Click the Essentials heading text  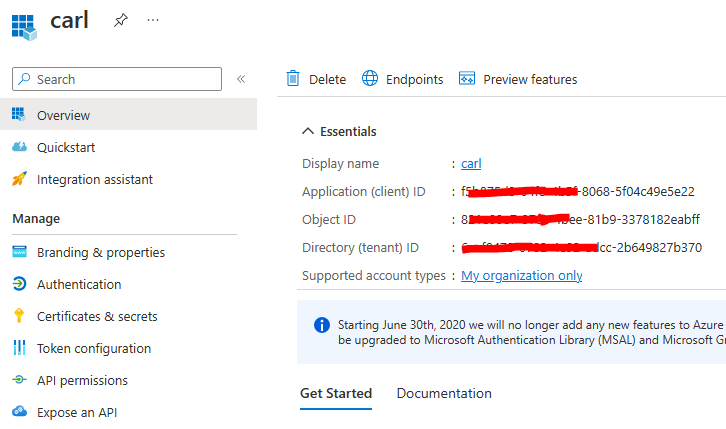(x=348, y=131)
